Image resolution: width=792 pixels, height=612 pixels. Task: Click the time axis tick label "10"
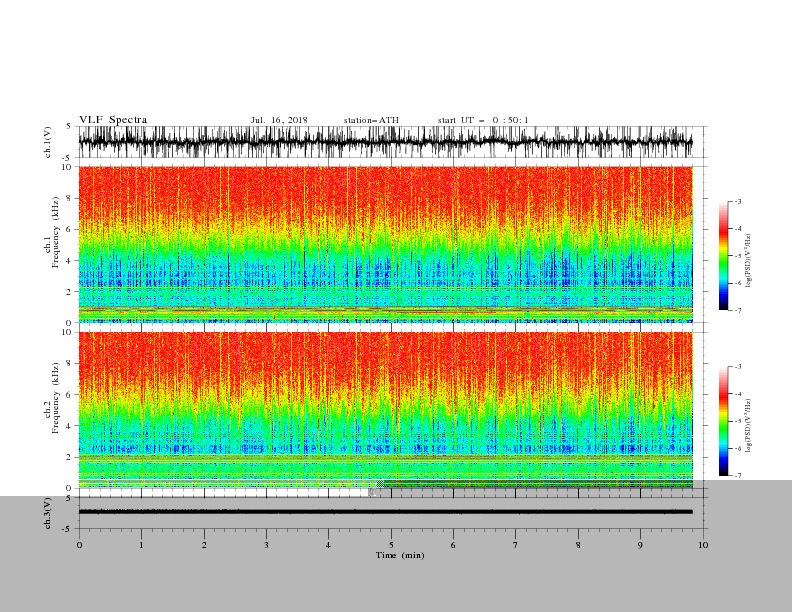point(703,545)
